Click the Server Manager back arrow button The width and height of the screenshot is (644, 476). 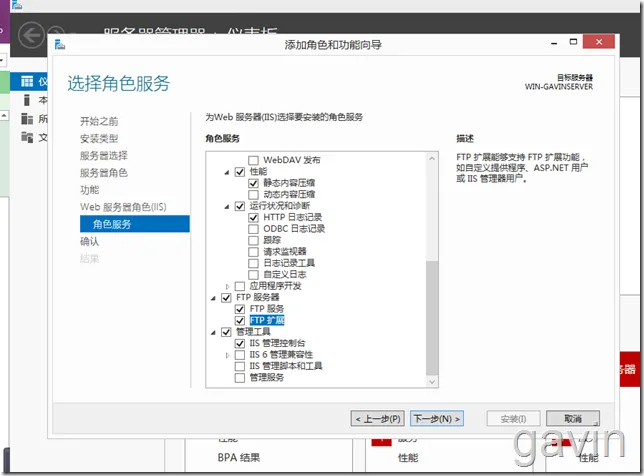[31, 36]
